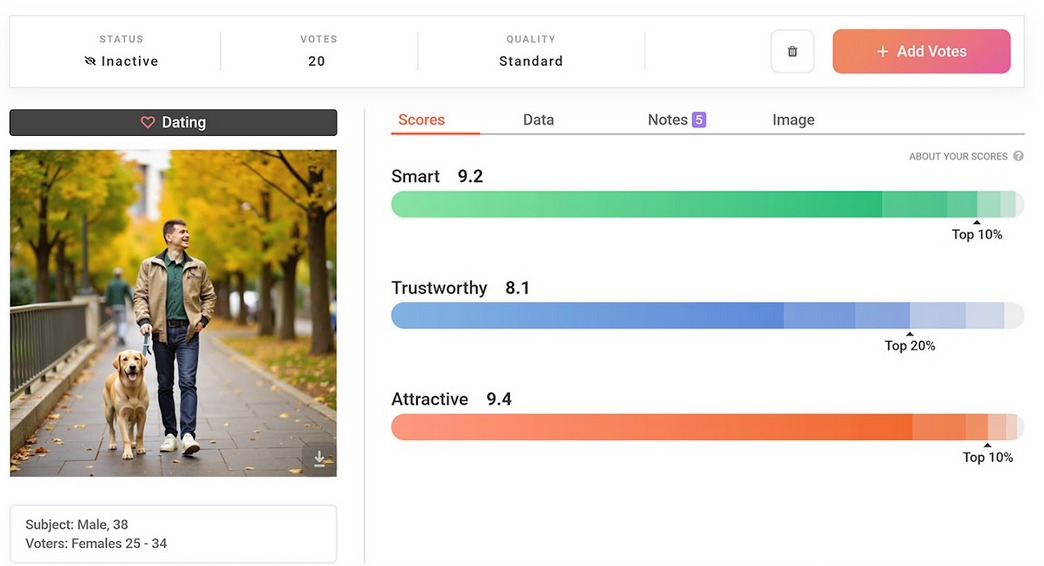Click the trash delete icon button
Viewport: 1044px width, 566px height.
pyautogui.click(x=792, y=51)
